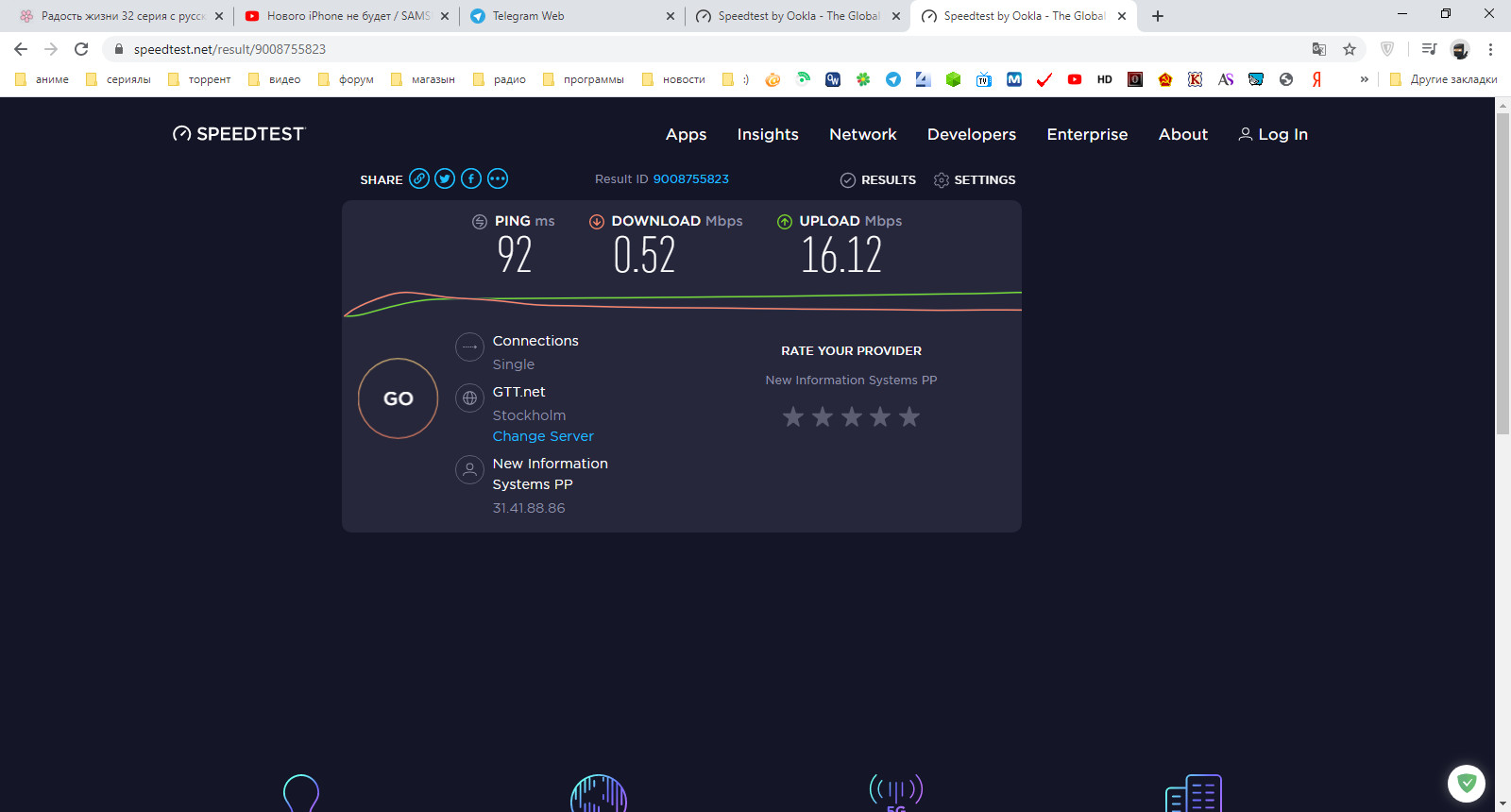Click the Change Server link

(x=543, y=436)
